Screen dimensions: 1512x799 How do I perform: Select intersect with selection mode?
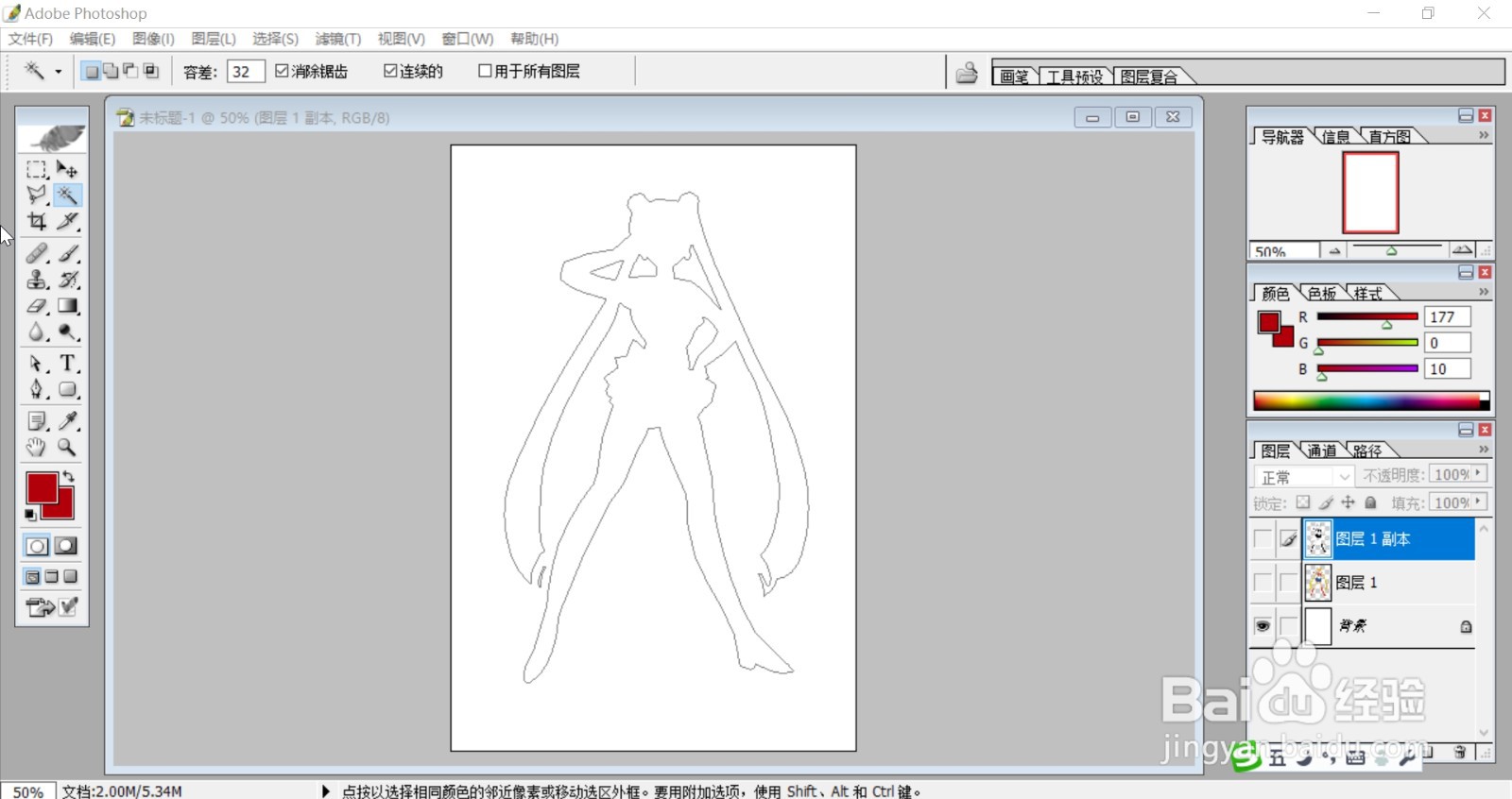click(x=150, y=71)
